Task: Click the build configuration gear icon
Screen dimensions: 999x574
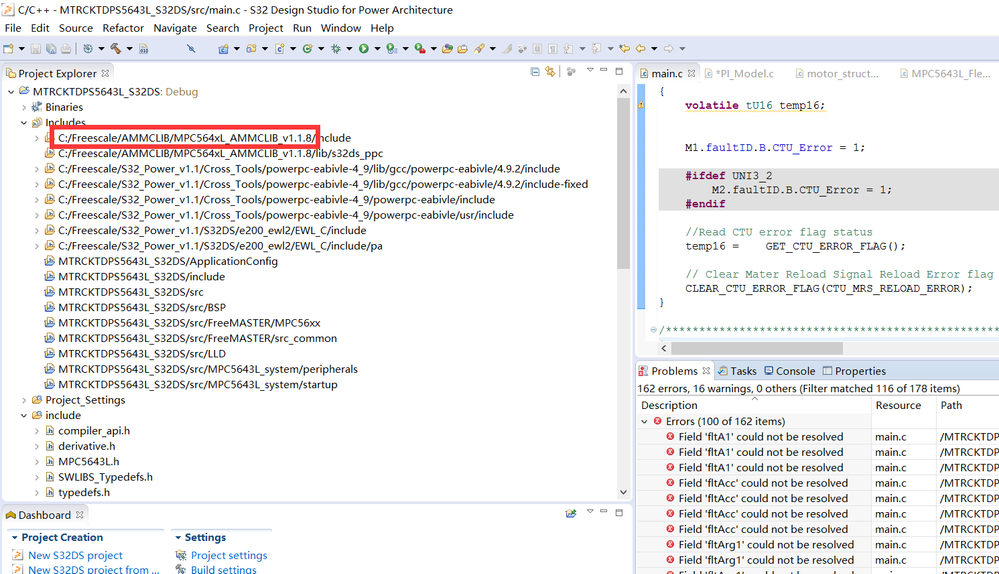Action: point(88,48)
